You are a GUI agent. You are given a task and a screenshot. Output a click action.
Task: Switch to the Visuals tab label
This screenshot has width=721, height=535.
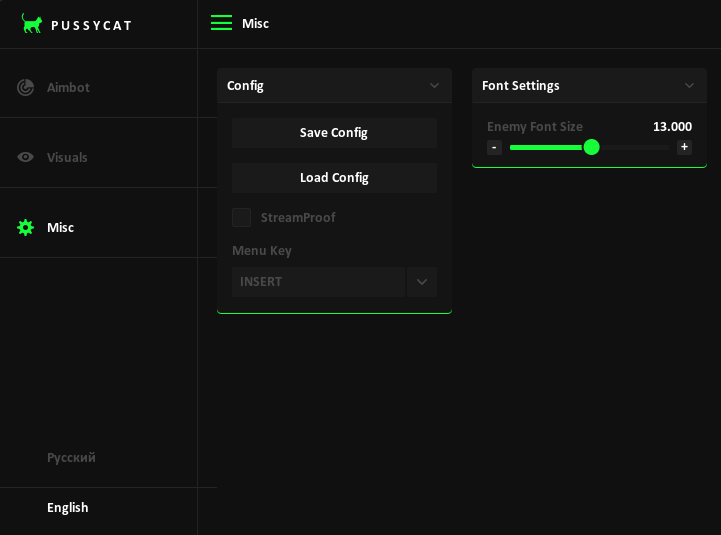(x=67, y=158)
